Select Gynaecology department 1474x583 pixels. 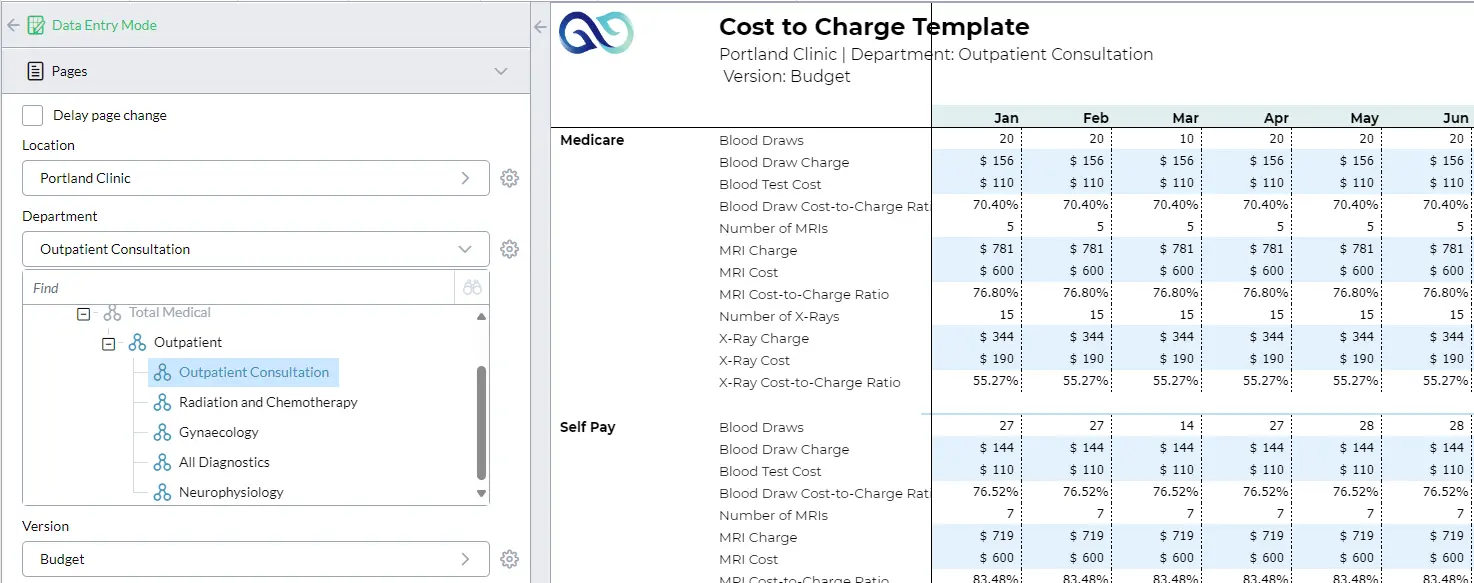[x=219, y=432]
